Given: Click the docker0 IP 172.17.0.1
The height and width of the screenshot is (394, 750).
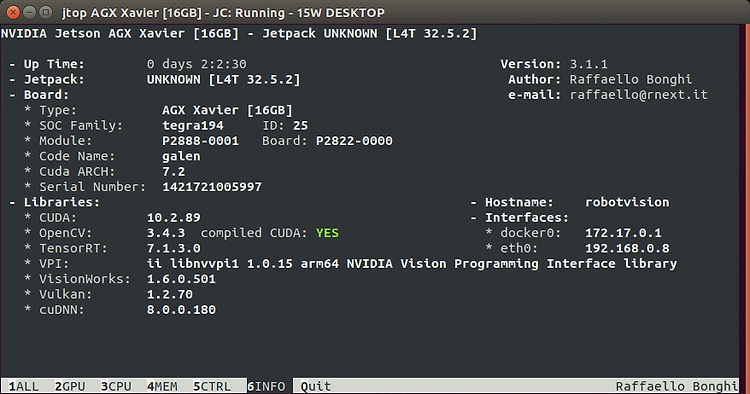Looking at the screenshot, I should (x=623, y=233).
